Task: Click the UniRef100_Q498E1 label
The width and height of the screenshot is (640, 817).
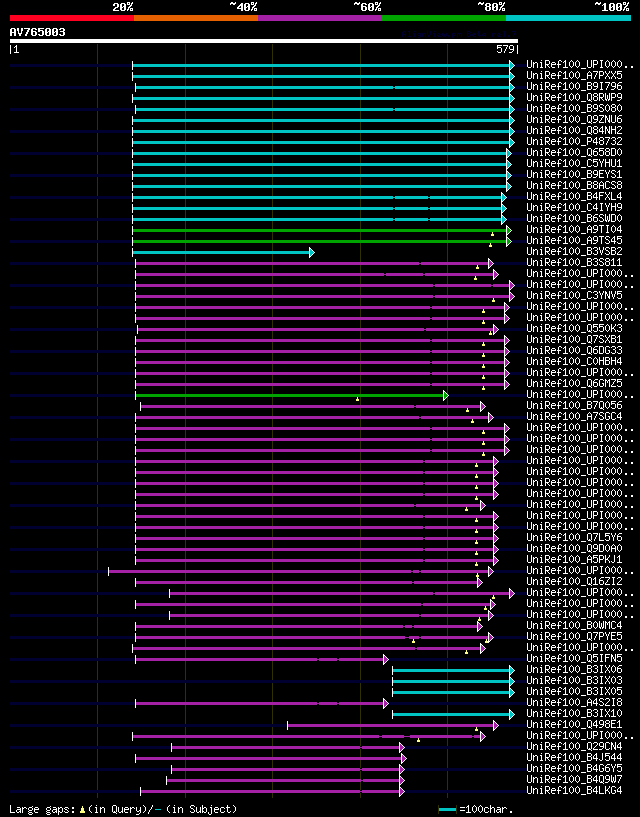Action: coord(574,725)
